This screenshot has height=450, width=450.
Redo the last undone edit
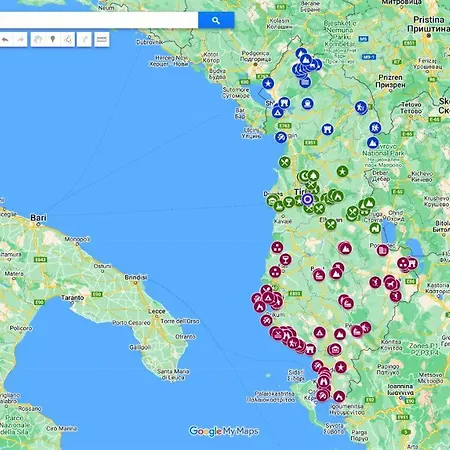[20, 40]
